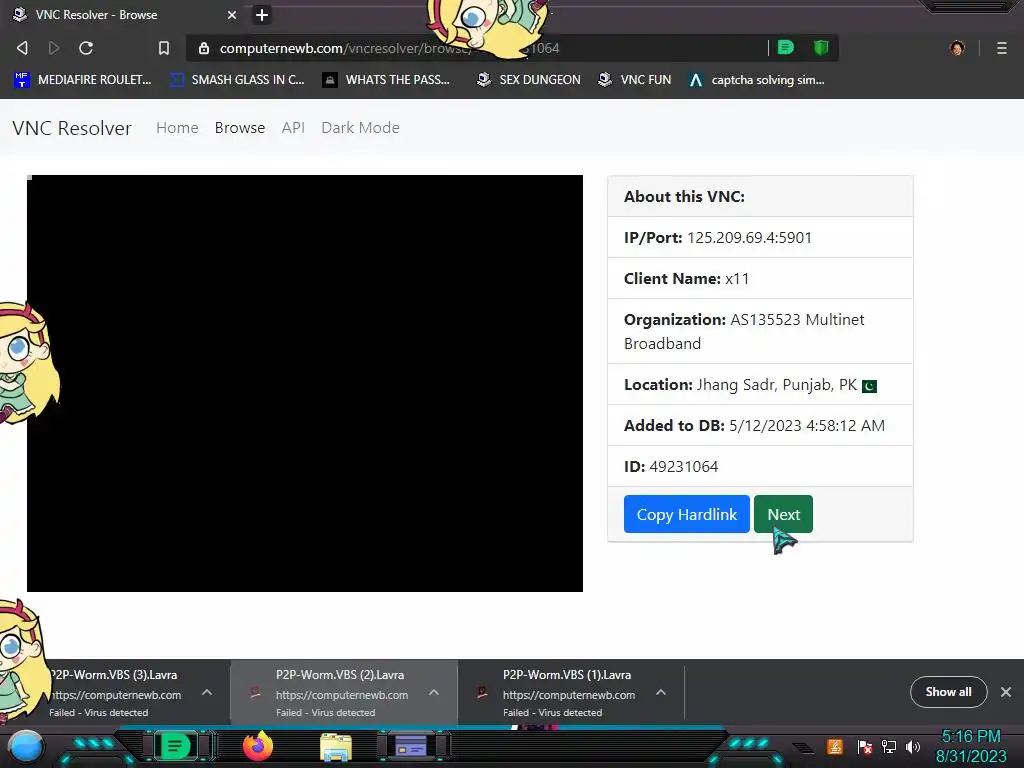This screenshot has height=768, width=1024.
Task: Expand options for P2P-Worm.VBS (2).Lavra download
Action: (434, 692)
